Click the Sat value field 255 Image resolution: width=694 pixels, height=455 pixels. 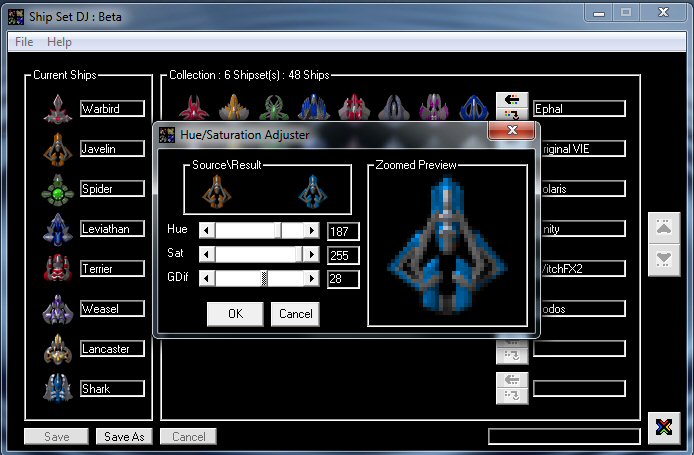[x=343, y=255]
